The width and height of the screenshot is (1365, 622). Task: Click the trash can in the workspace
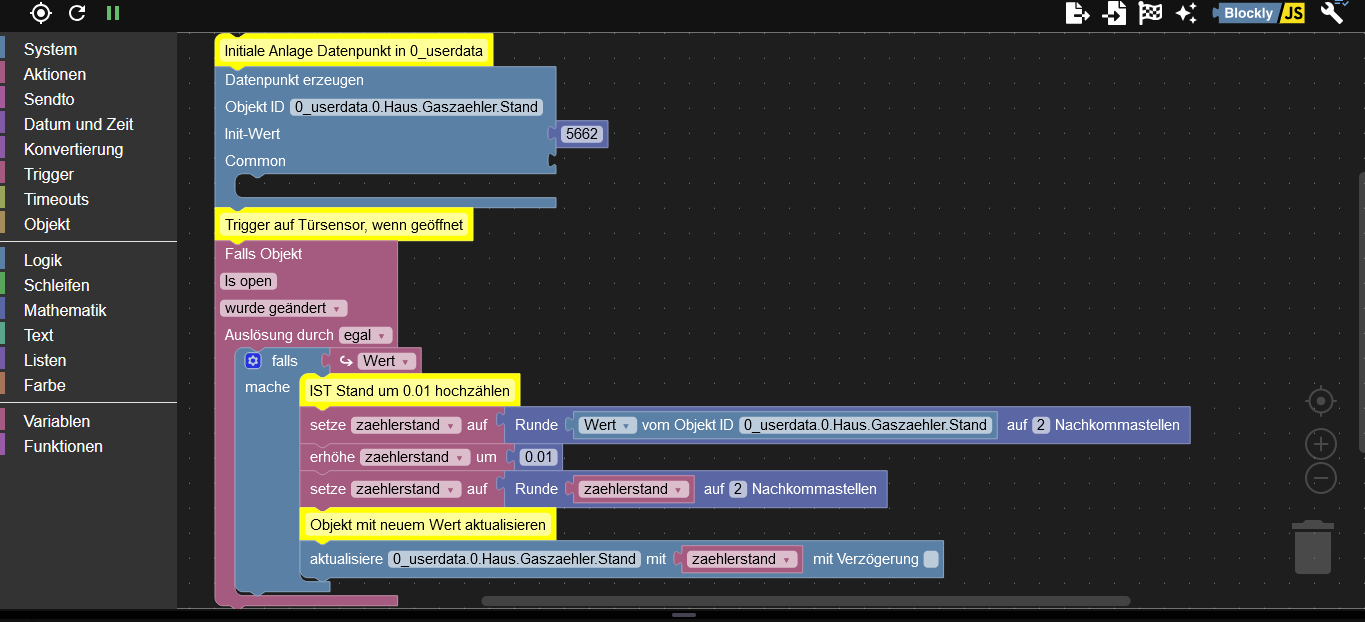click(1313, 546)
